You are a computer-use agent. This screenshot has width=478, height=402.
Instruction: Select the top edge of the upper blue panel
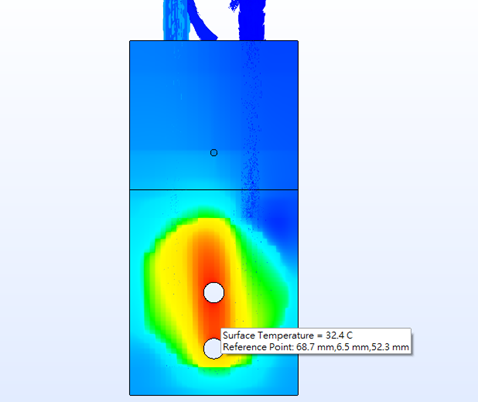pyautogui.click(x=214, y=41)
